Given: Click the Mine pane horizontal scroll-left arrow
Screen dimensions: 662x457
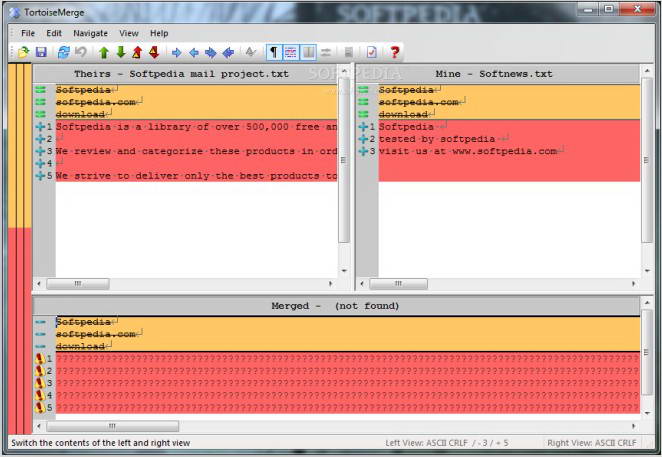Looking at the screenshot, I should (x=362, y=284).
